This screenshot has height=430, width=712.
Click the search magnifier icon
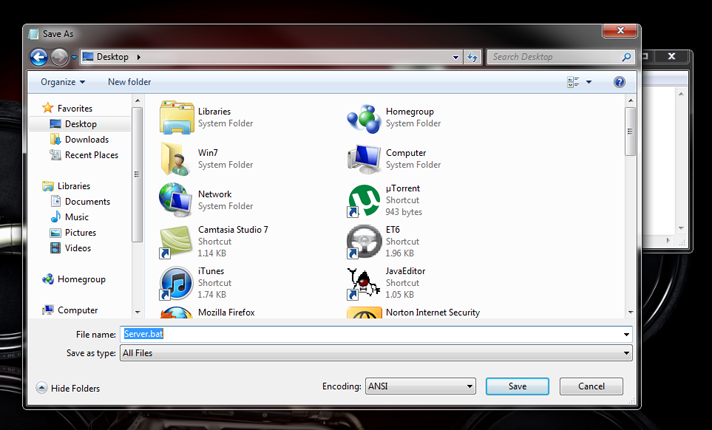(x=626, y=57)
